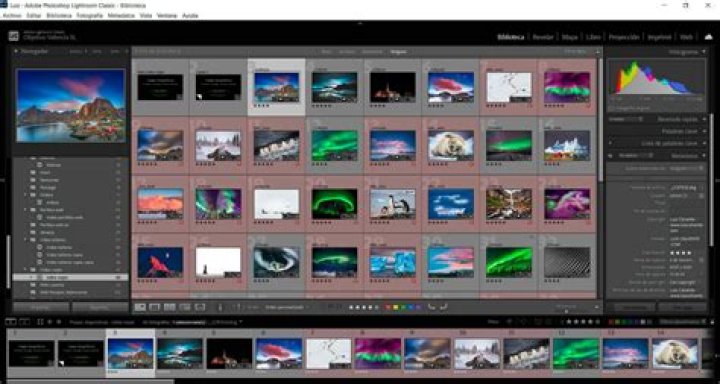Apply the red color label in the toolbar

click(388, 307)
